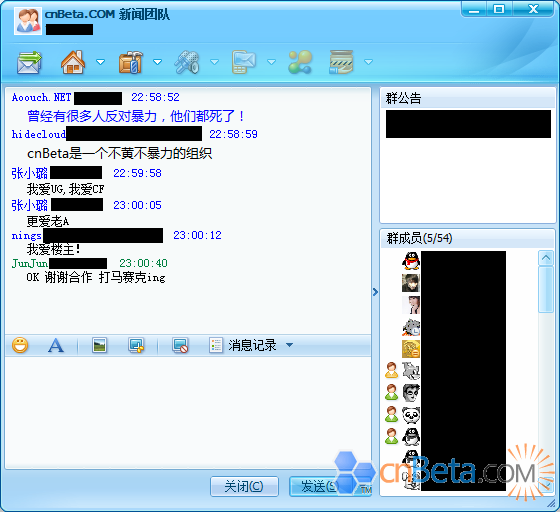
Task: Click message 曾经有很多人反对暴力
Action: [136, 116]
